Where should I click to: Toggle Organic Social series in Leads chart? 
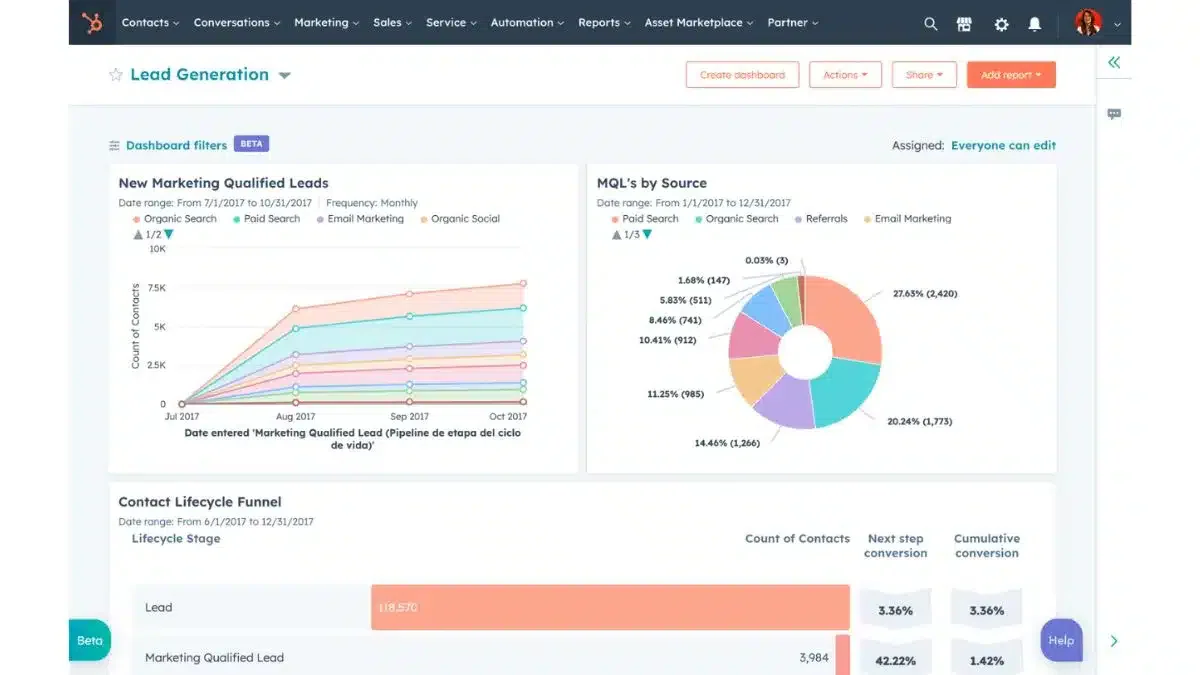pos(460,219)
